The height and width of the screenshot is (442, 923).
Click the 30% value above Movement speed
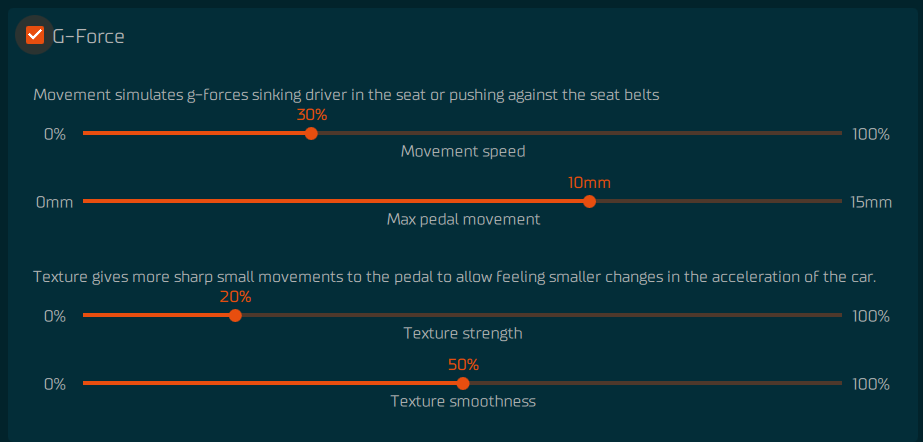point(311,115)
